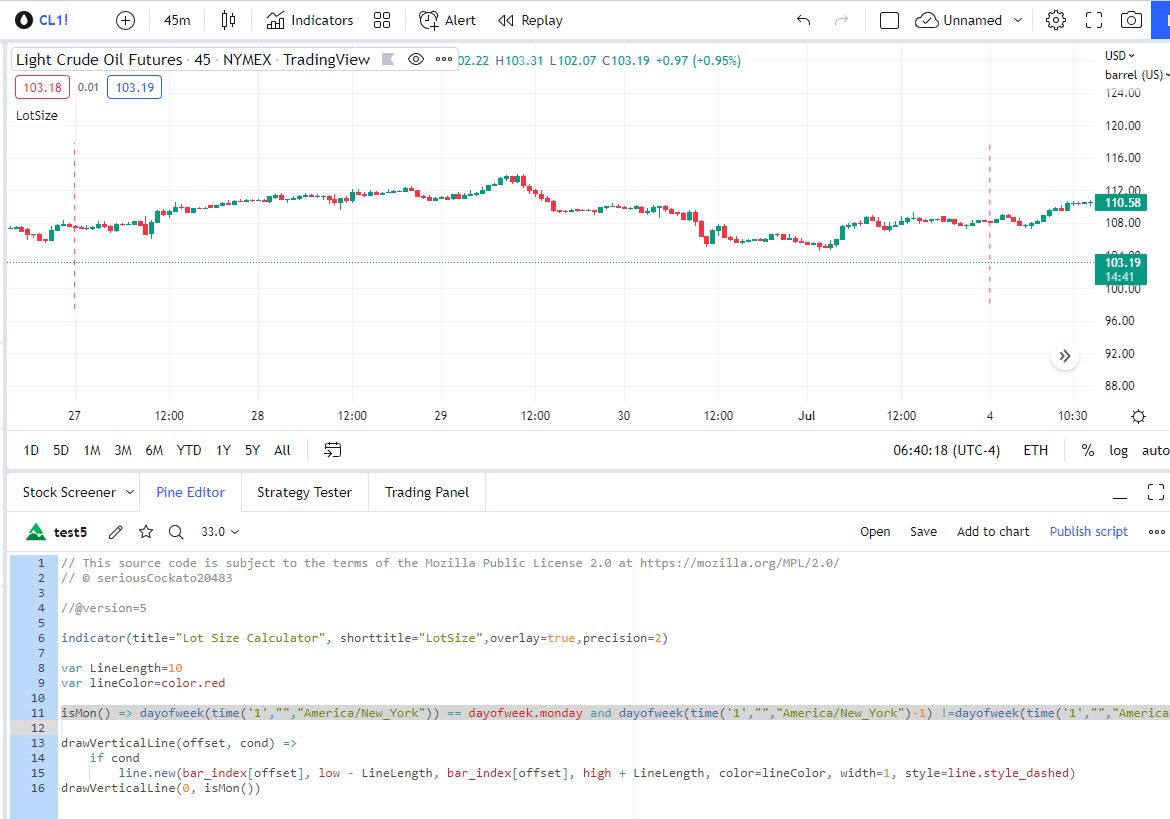Open the Indicators dialog
This screenshot has height=819, width=1170.
(310, 20)
